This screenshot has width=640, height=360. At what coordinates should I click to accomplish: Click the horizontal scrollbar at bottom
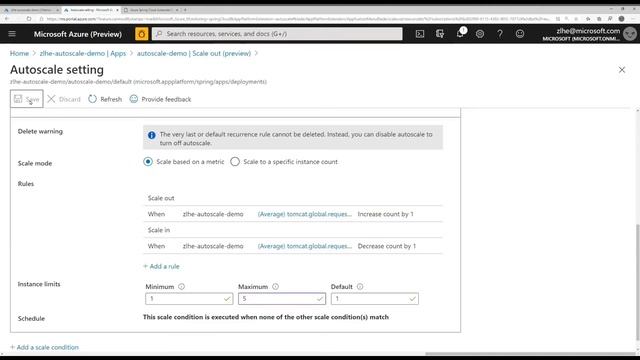[531, 353]
